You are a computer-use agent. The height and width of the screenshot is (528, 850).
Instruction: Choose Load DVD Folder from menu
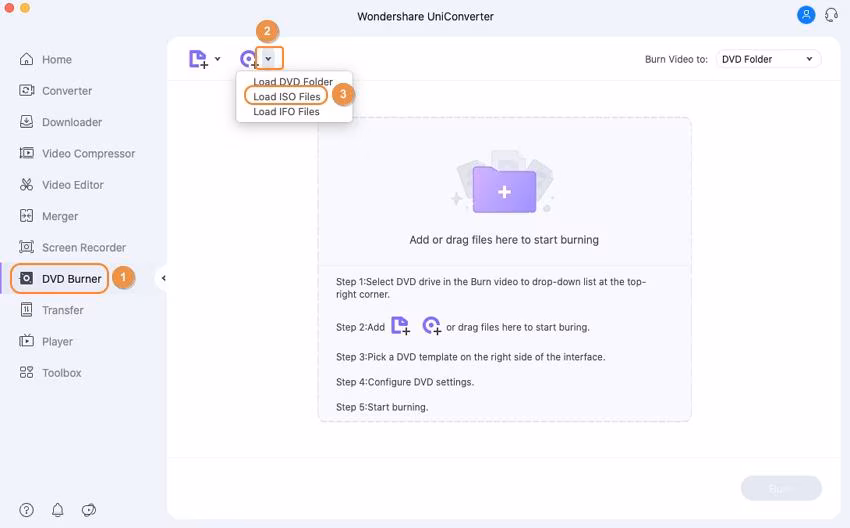pyautogui.click(x=293, y=82)
